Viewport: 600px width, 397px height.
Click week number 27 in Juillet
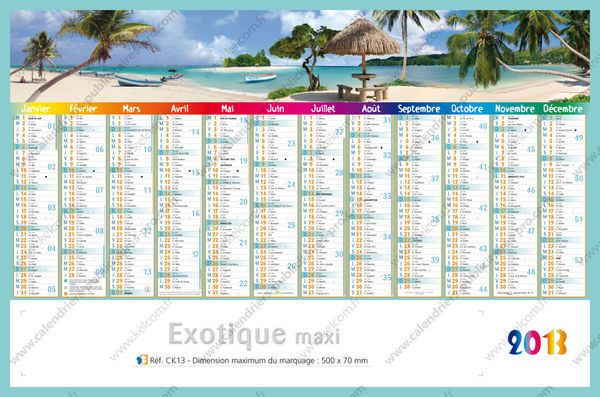[x=339, y=132]
